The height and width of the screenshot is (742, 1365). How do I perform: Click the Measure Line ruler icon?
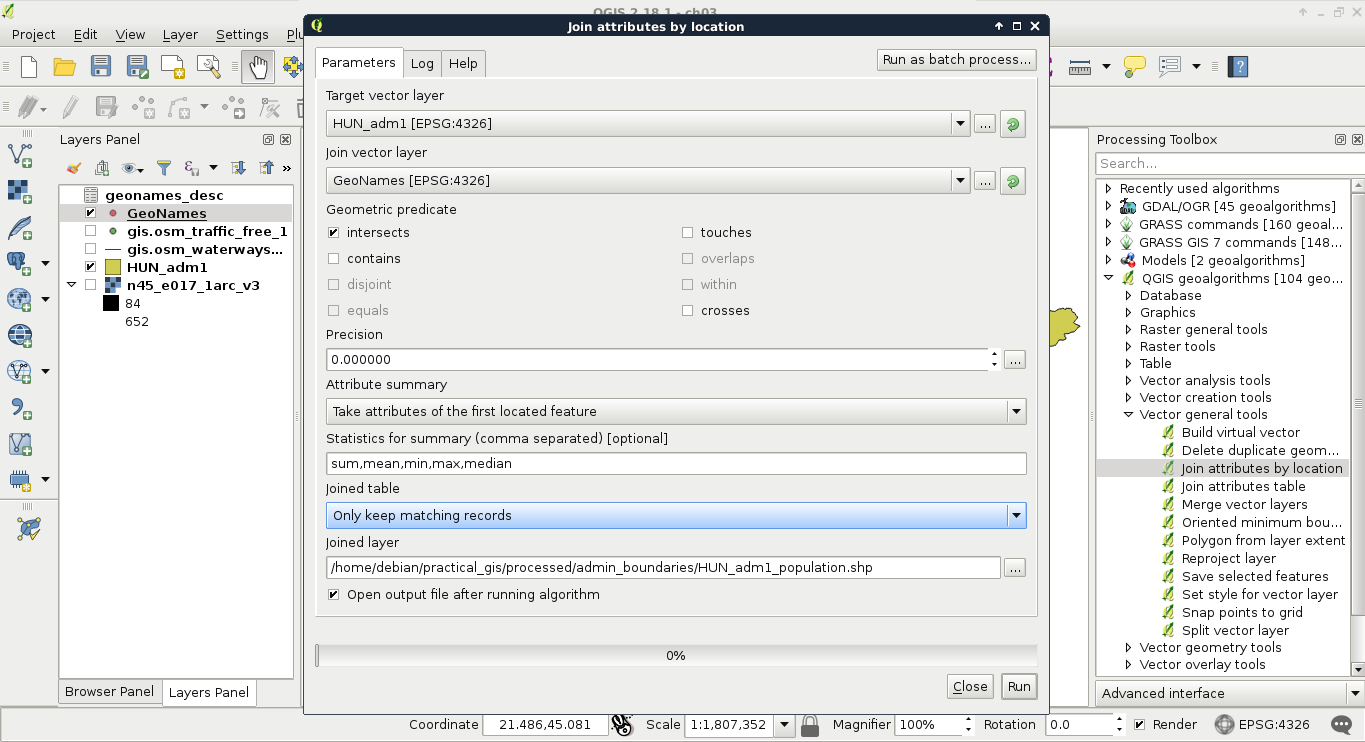point(1080,67)
